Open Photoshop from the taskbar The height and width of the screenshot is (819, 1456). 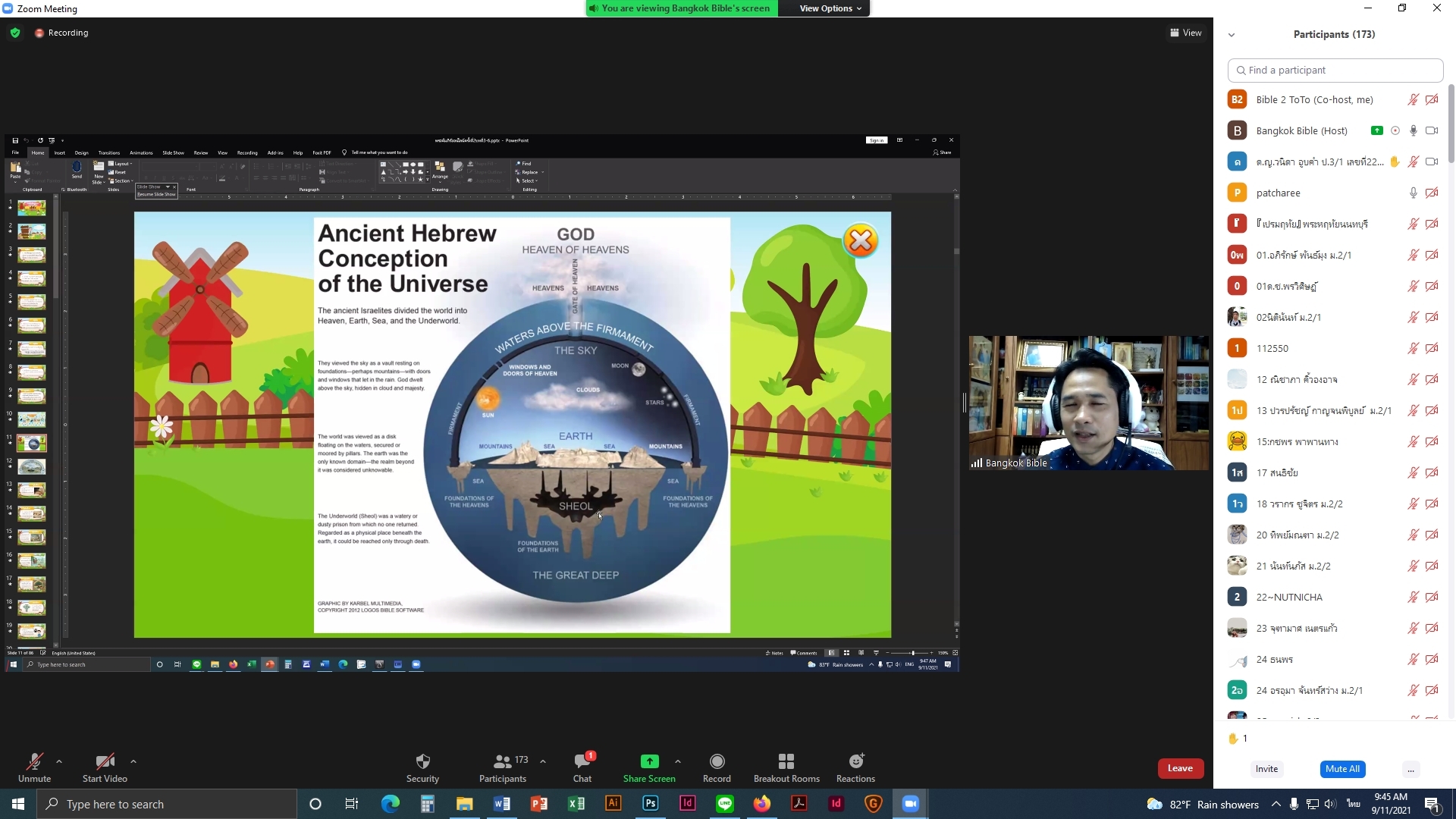pyautogui.click(x=651, y=804)
